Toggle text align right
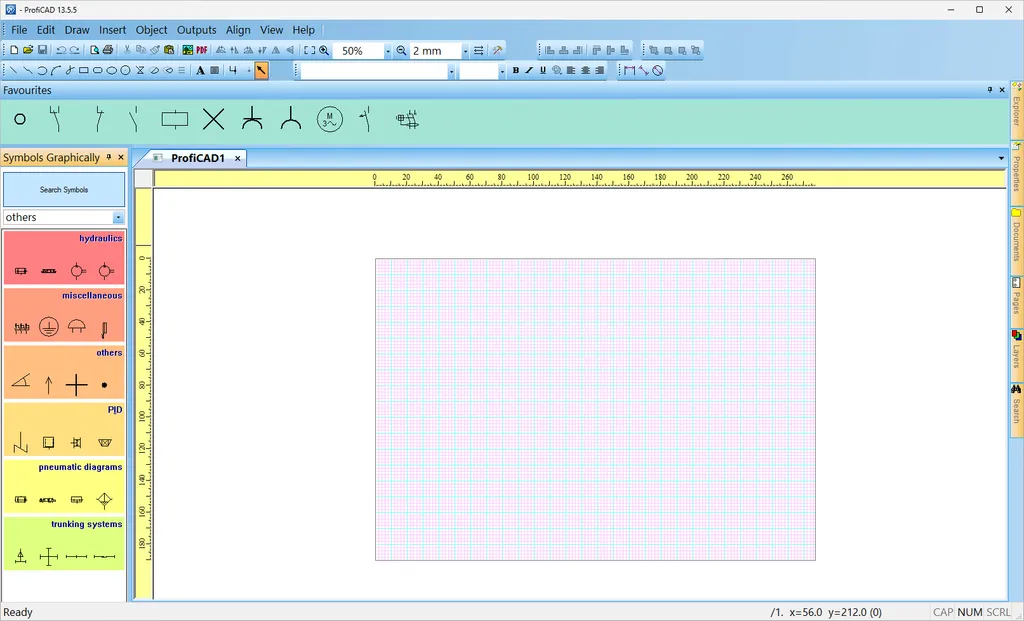Image resolution: width=1024 pixels, height=621 pixels. point(600,71)
